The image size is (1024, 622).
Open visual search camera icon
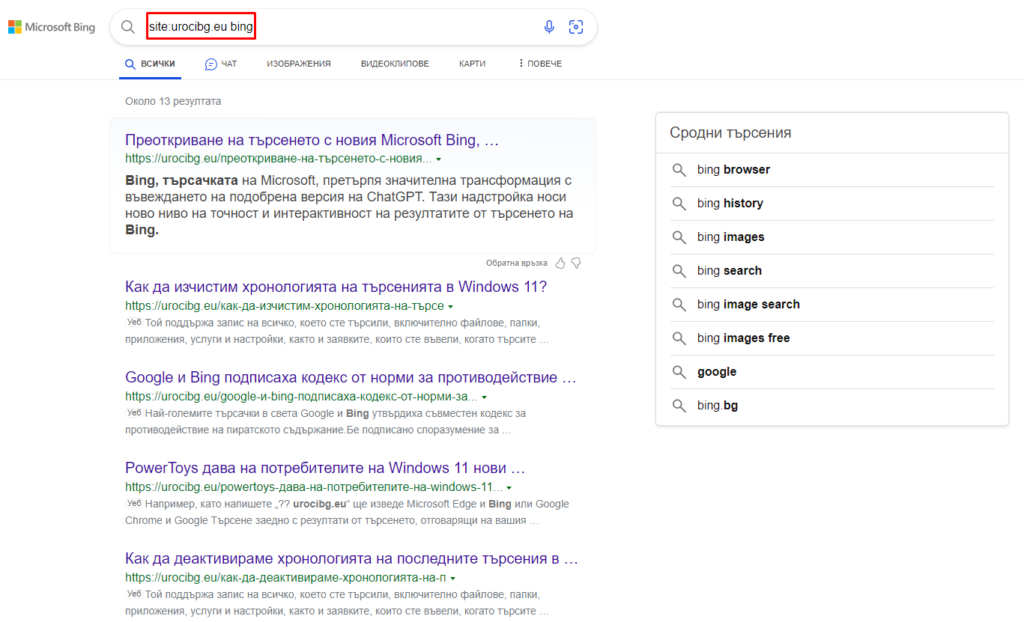[x=576, y=27]
